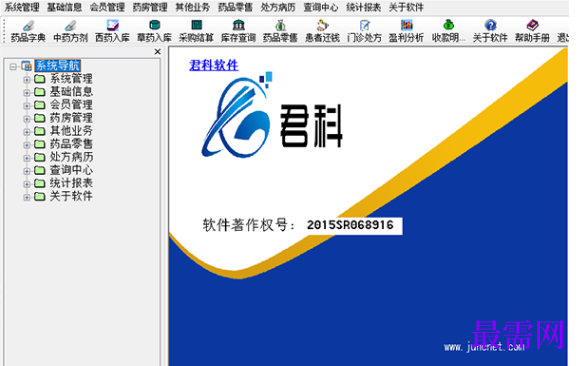Click folder icon next to 药房管理
This screenshot has height=366, width=583.
click(x=39, y=118)
